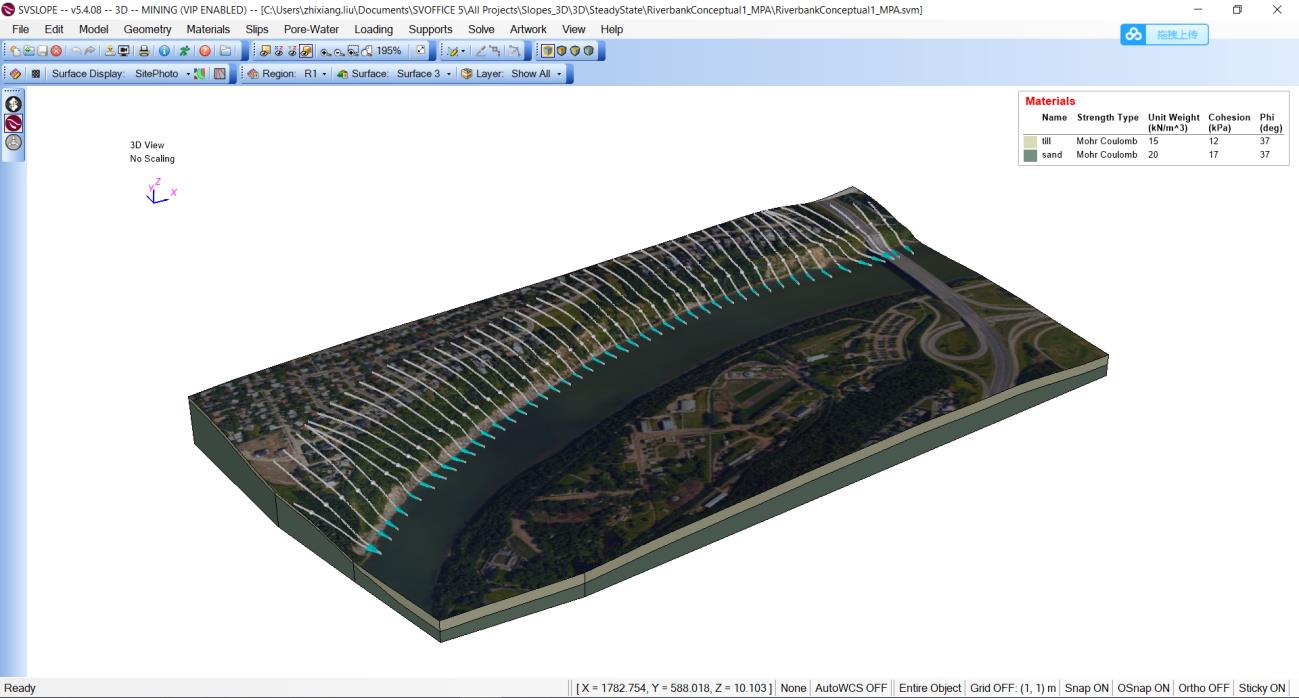Toggle Ortho OFF in the status bar
The height and width of the screenshot is (698, 1299).
click(x=1204, y=688)
